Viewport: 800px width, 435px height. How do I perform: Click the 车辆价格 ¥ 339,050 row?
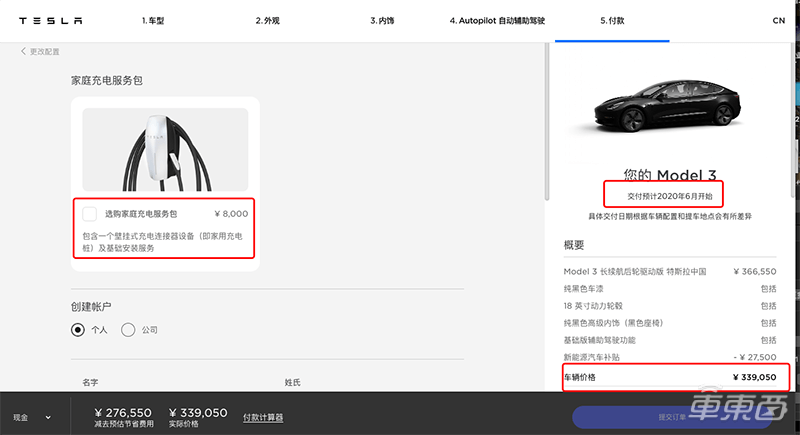point(670,377)
